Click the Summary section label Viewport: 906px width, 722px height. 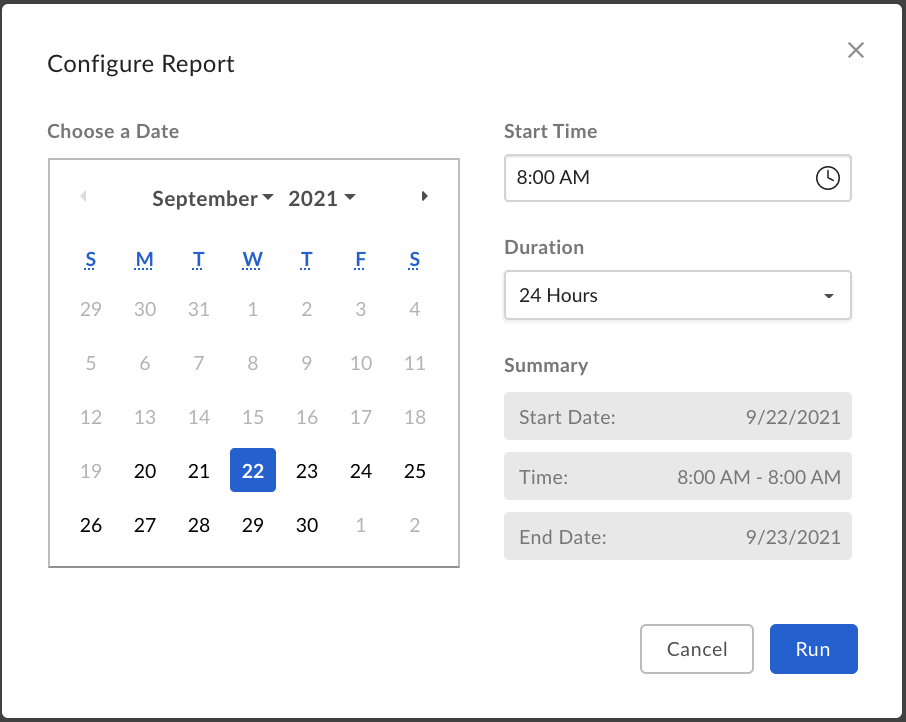[546, 365]
